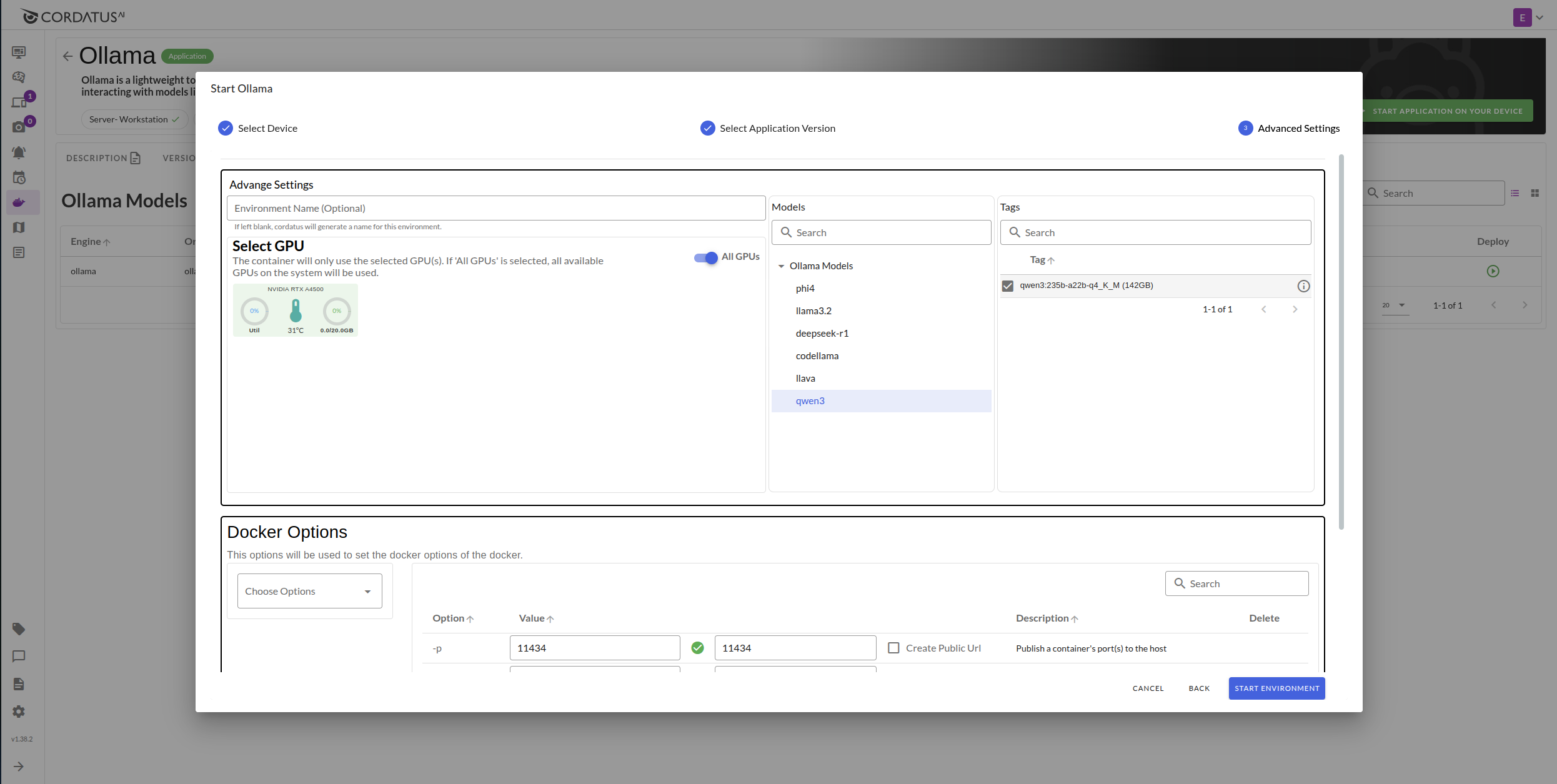Open the document icon in sidebar
The width and height of the screenshot is (1557, 784).
[19, 684]
